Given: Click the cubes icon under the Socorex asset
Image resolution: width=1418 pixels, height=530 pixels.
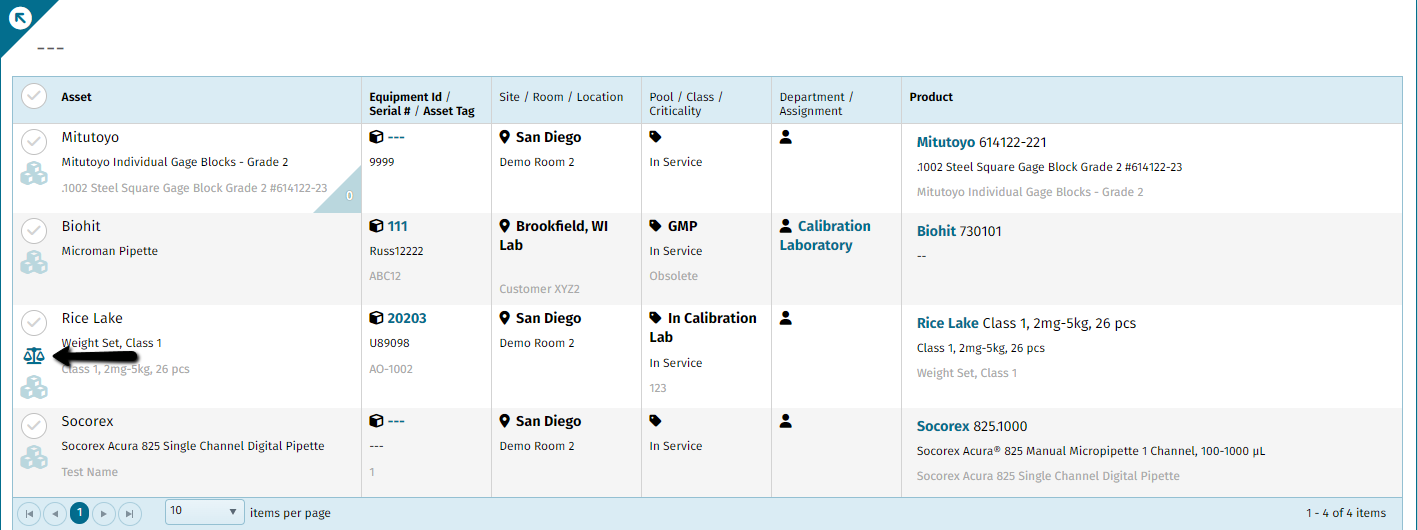Looking at the screenshot, I should pyautogui.click(x=35, y=458).
